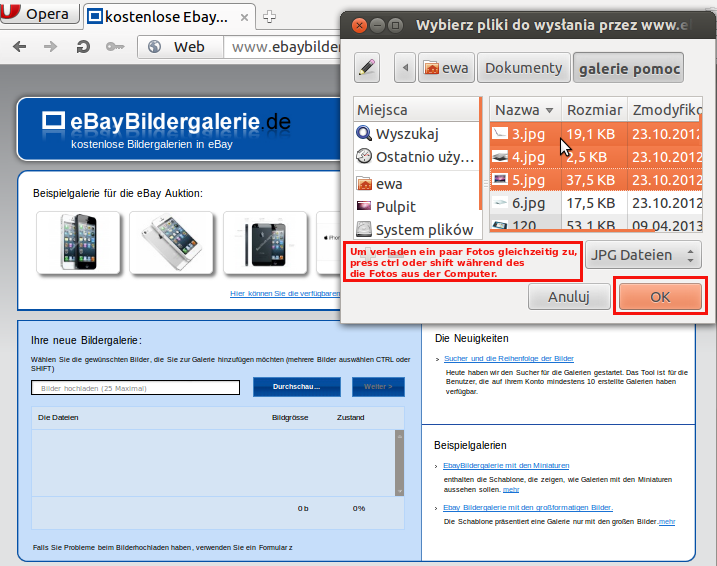This screenshot has width=717, height=566.
Task: Open 'EbayBildergalerie mit den Miniaturen' link
Action: coord(506,465)
